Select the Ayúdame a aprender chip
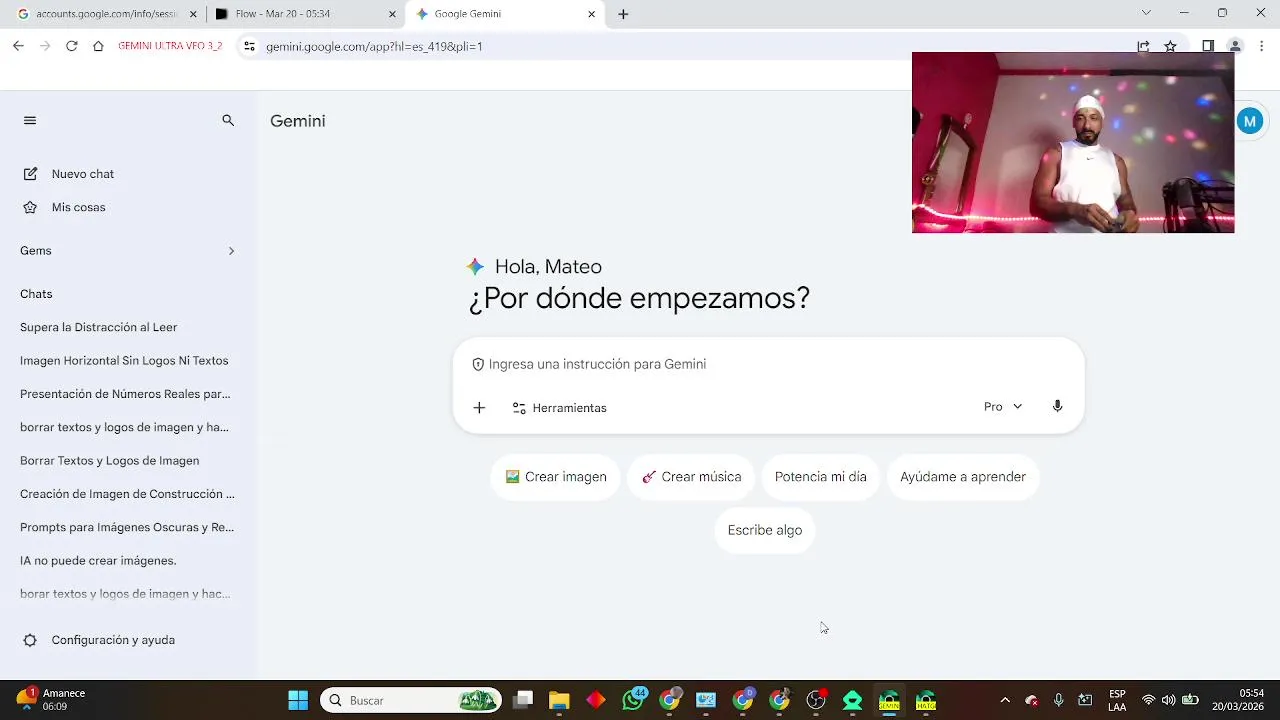 [x=963, y=477]
